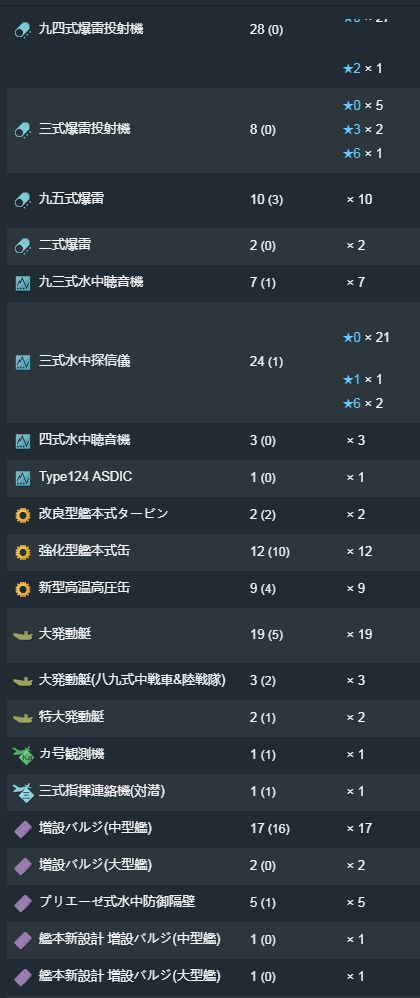Click the ★6 × 2 entry for 三式水中探信儀
The height and width of the screenshot is (998, 420).
click(363, 404)
